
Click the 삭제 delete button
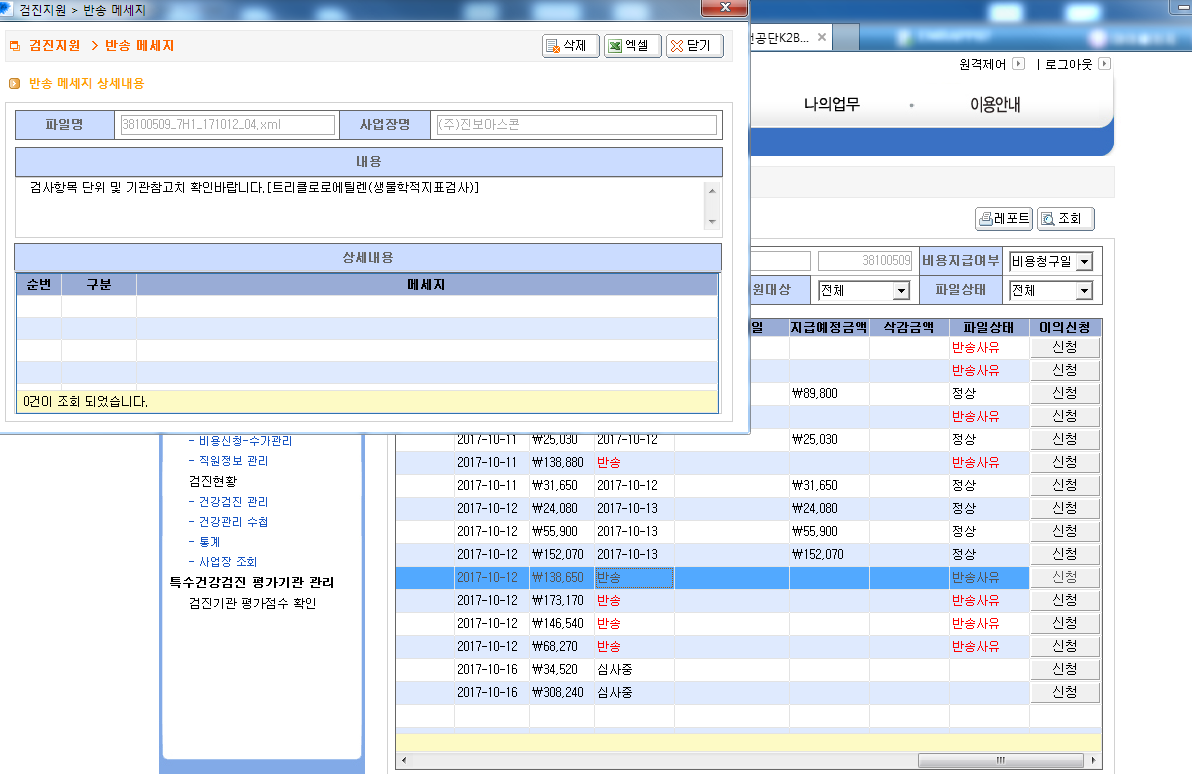571,46
